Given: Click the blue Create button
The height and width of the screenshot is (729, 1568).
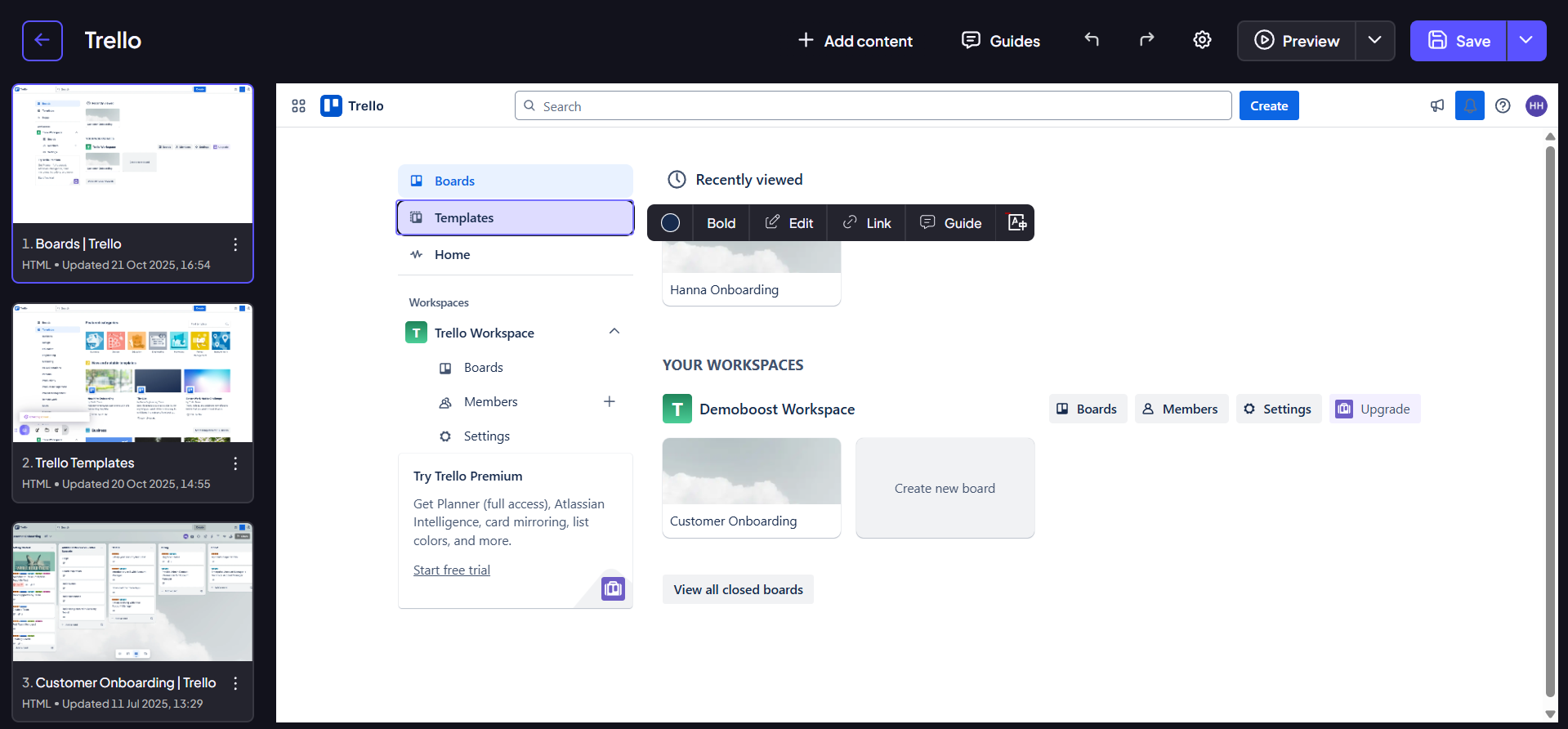Looking at the screenshot, I should click(x=1269, y=105).
